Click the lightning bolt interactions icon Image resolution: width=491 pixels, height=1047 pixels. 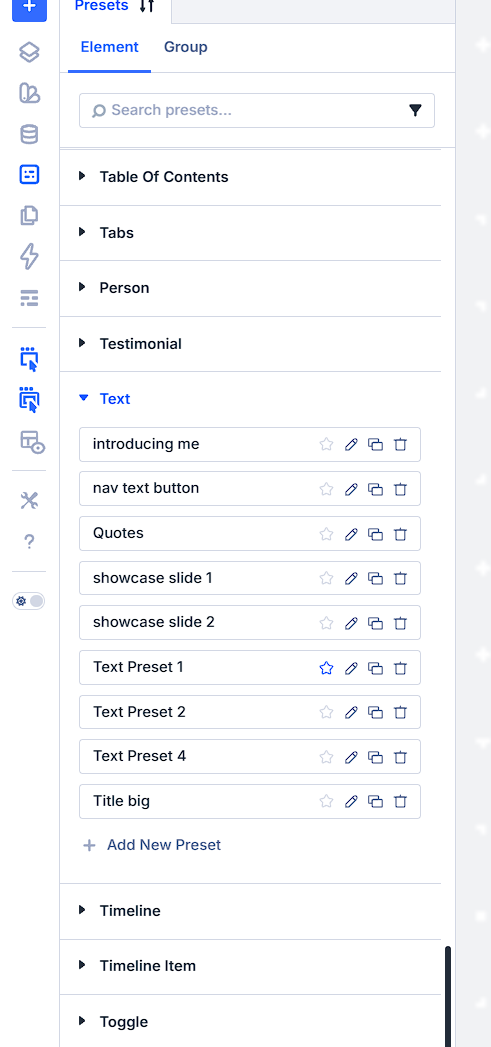29,256
